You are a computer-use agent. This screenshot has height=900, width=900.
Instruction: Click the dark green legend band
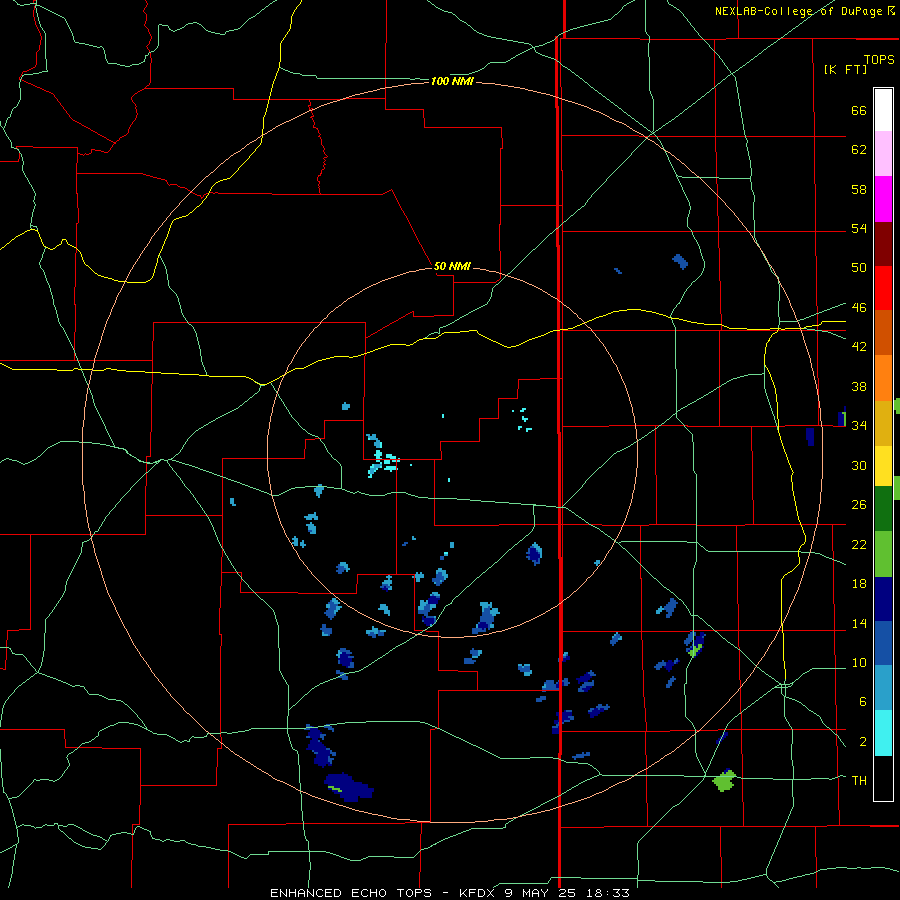tap(883, 508)
